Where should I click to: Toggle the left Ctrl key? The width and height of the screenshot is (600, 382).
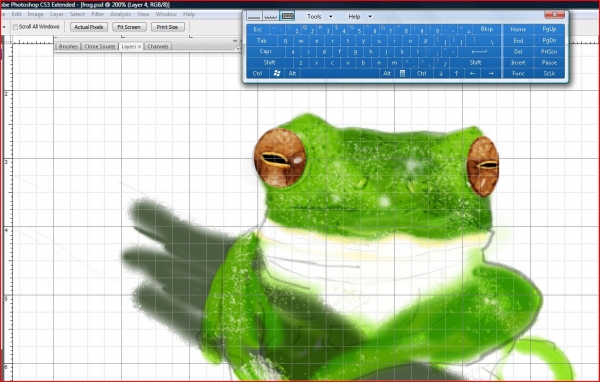coord(258,73)
